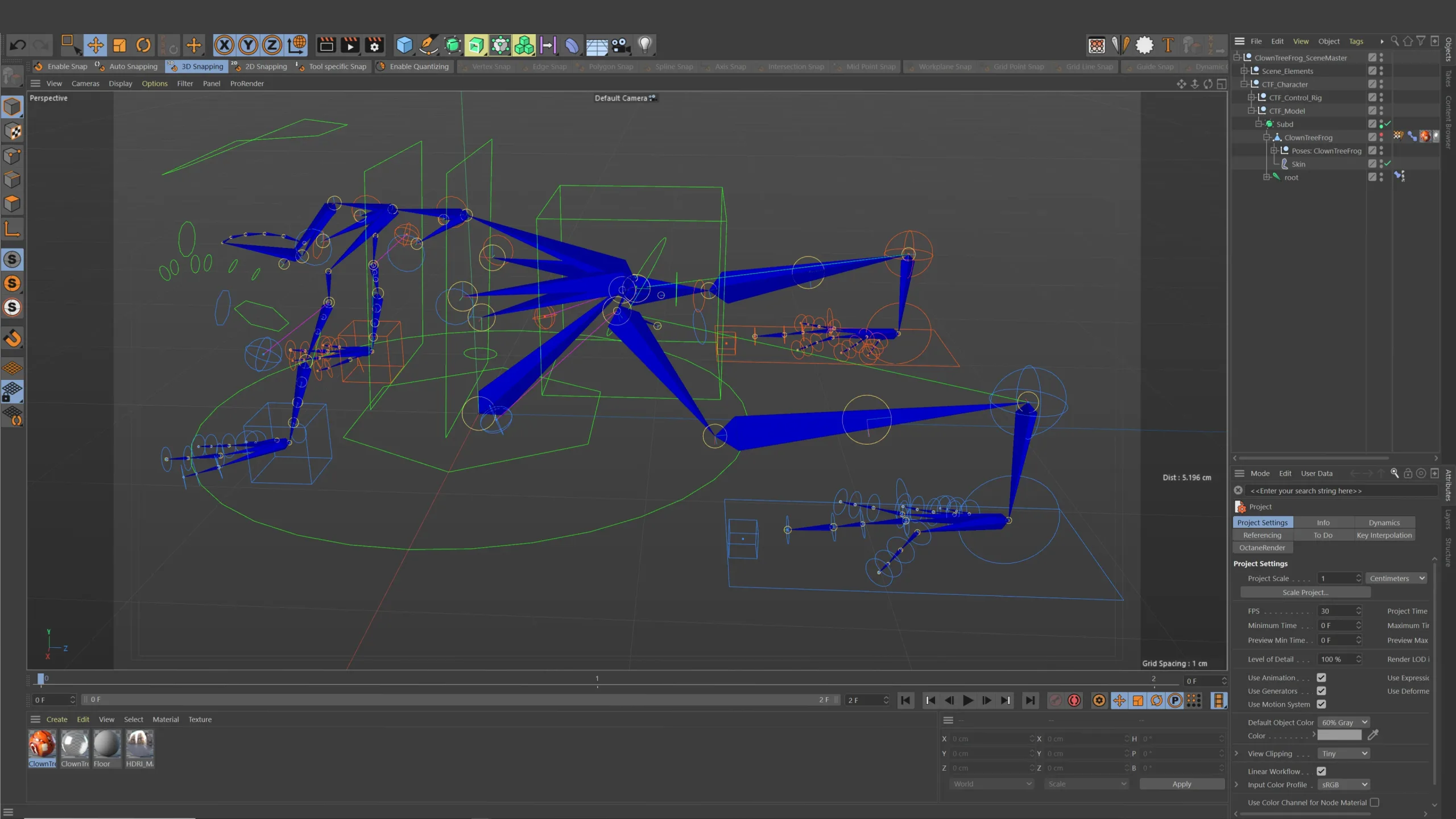Click Play Forwards button

point(968,700)
